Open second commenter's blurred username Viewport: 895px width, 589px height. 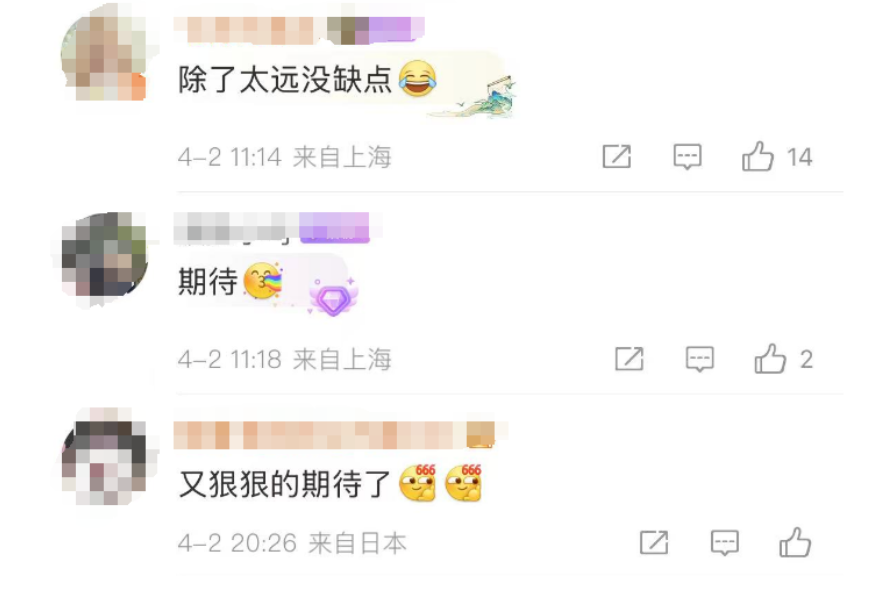click(236, 227)
